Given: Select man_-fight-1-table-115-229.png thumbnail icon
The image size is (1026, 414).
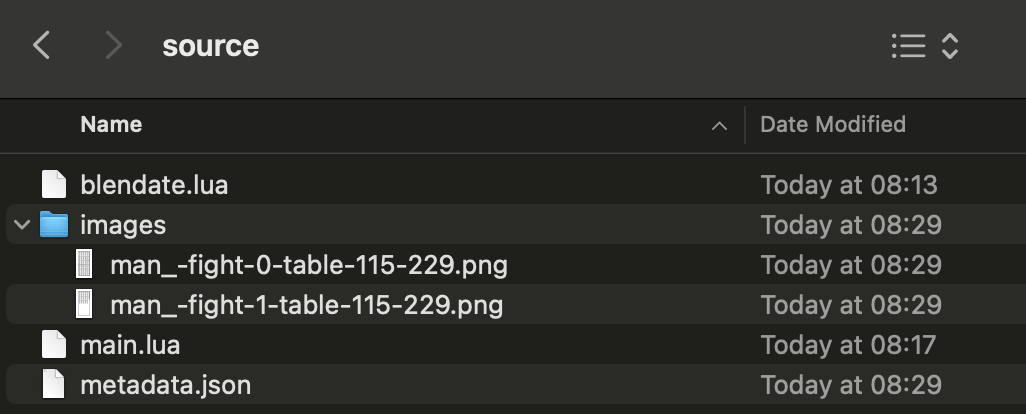Looking at the screenshot, I should (x=84, y=305).
